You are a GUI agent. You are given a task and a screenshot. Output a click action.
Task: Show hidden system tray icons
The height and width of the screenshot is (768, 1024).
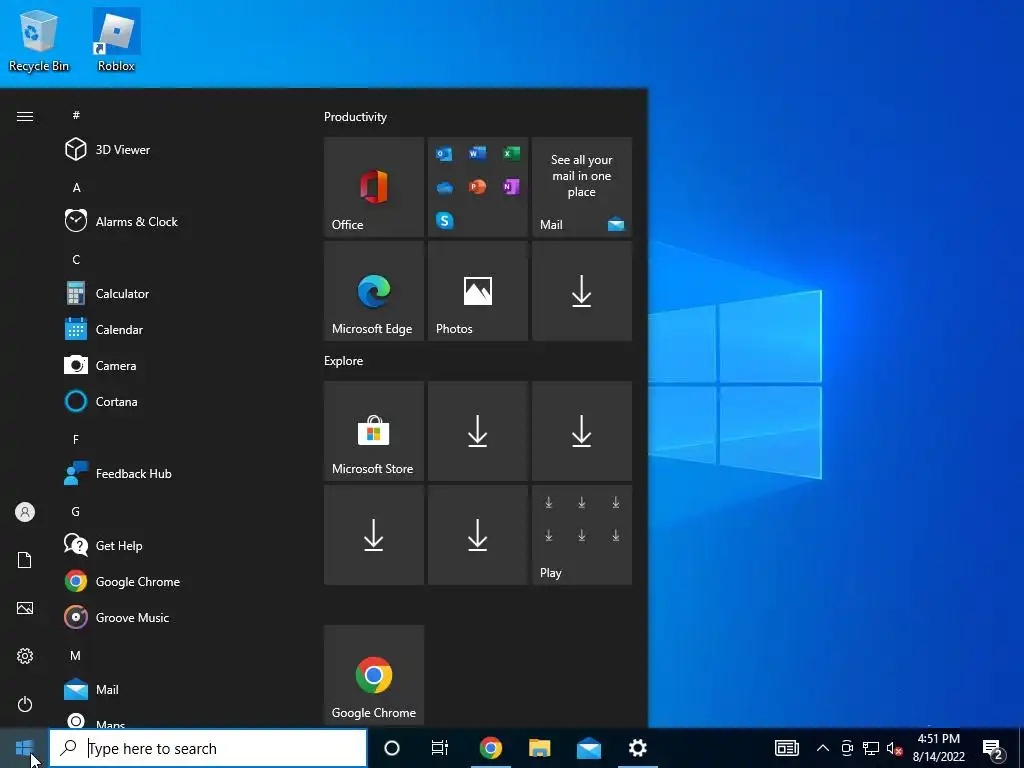coord(823,748)
